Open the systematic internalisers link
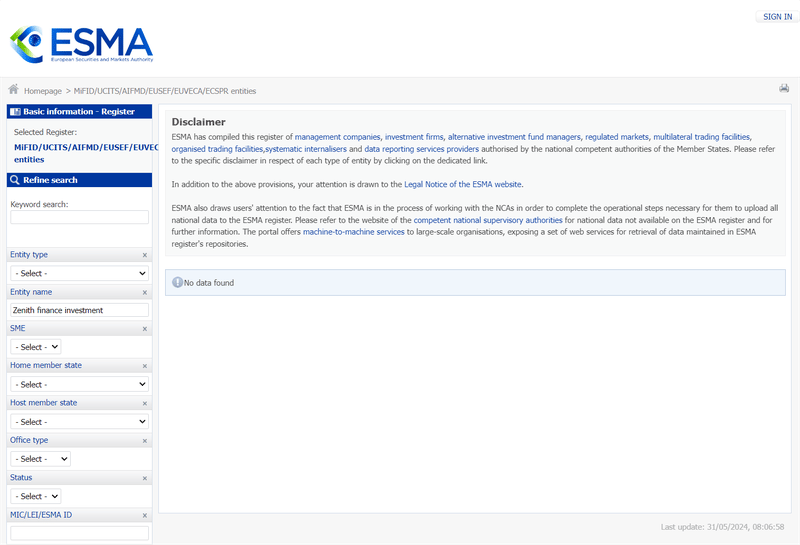The height and width of the screenshot is (545, 800). (306, 149)
